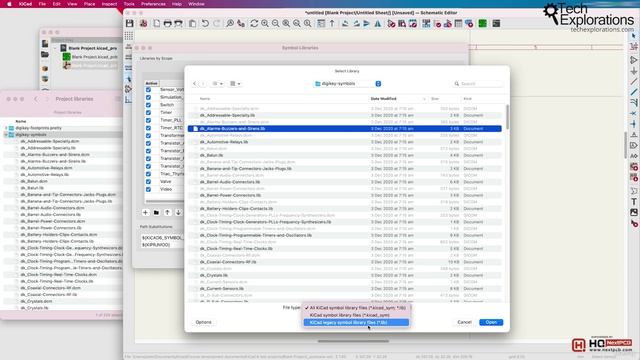Click the Save icon in Schematic Editor toolbar
The width and height of the screenshot is (640, 360).
129,24
